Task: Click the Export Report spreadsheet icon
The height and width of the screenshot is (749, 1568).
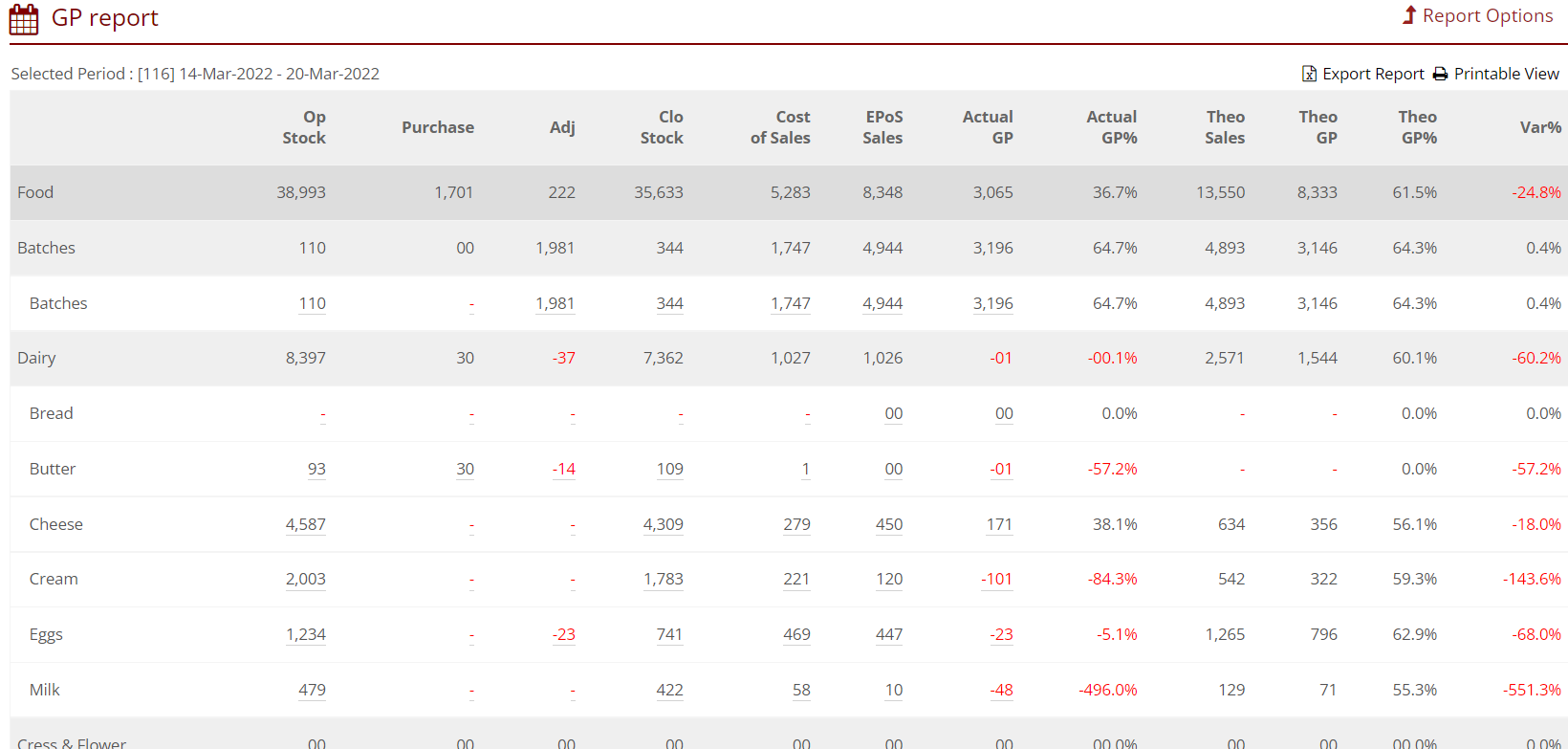Action: coord(1309,74)
